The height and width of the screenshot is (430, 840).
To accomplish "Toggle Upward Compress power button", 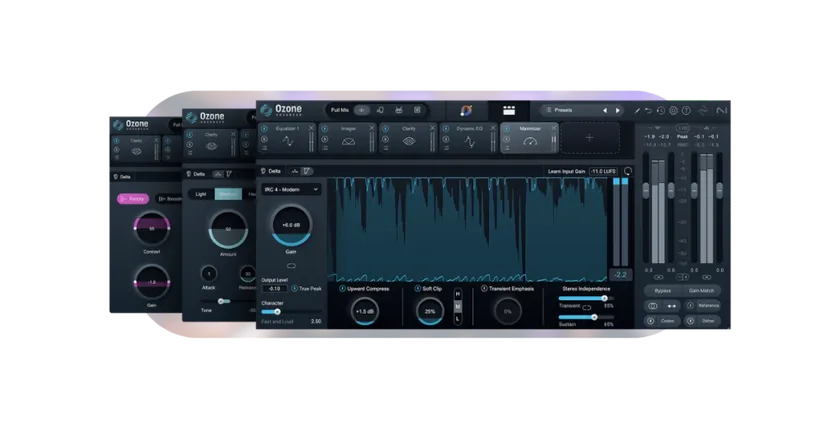I will pos(342,289).
